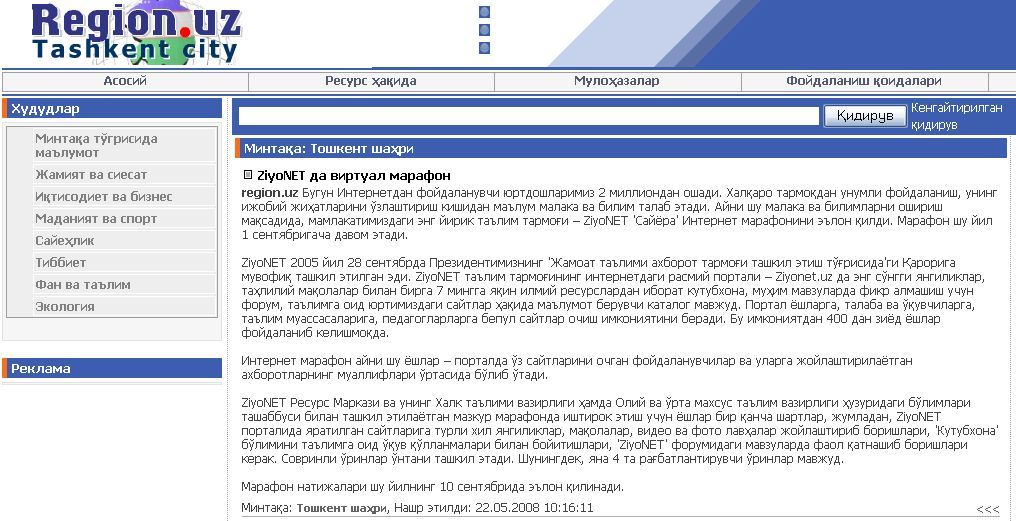Click the top blue square header icon
1016x521 pixels.
point(484,12)
